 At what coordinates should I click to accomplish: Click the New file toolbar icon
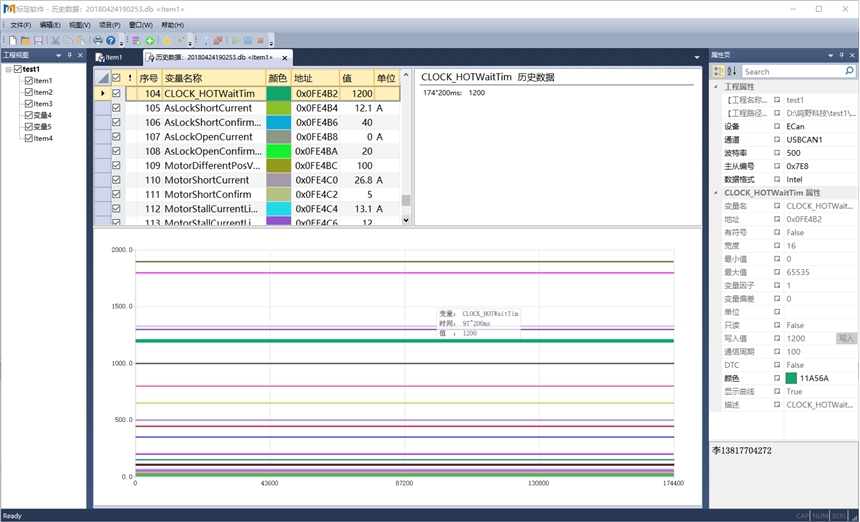12,40
